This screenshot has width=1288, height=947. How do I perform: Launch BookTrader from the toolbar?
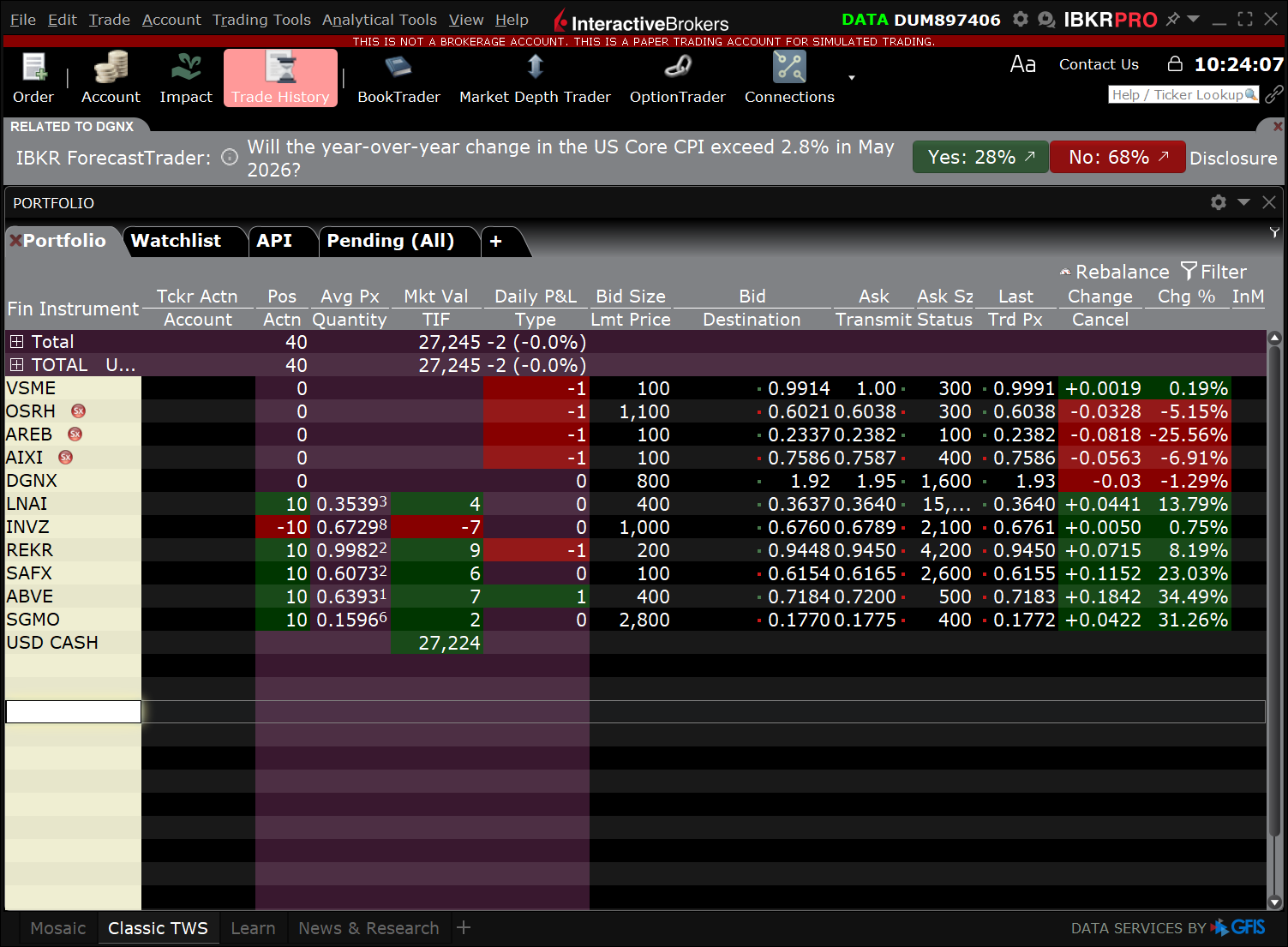[398, 78]
